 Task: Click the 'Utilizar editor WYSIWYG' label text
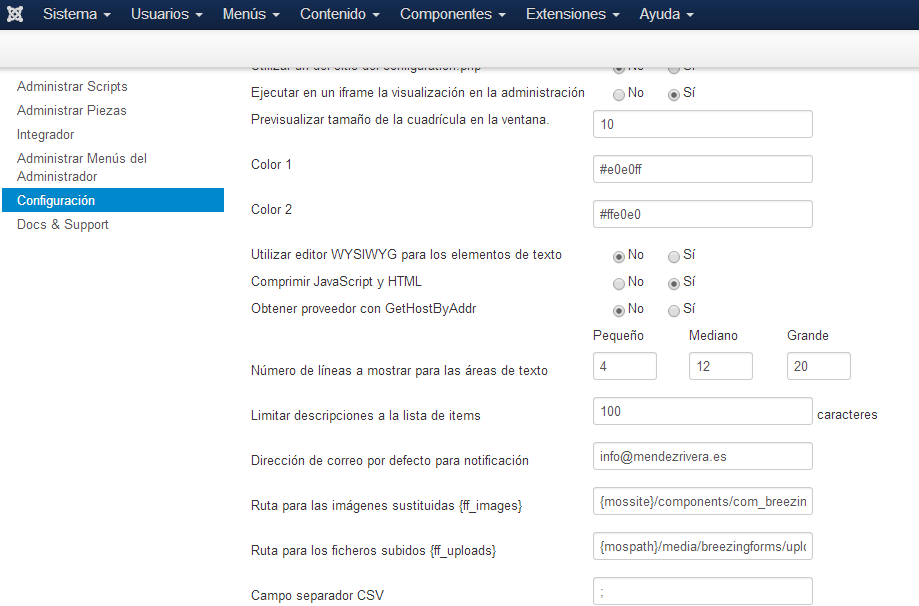406,254
